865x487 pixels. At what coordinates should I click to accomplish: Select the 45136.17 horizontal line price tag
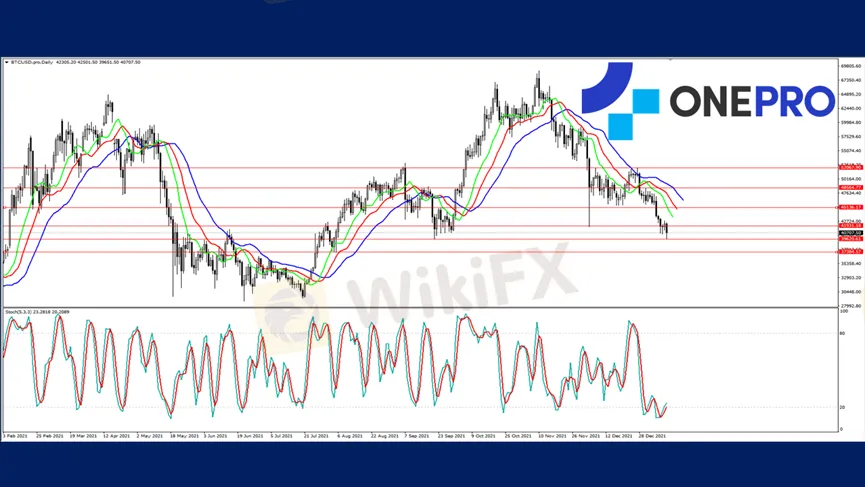click(x=851, y=207)
